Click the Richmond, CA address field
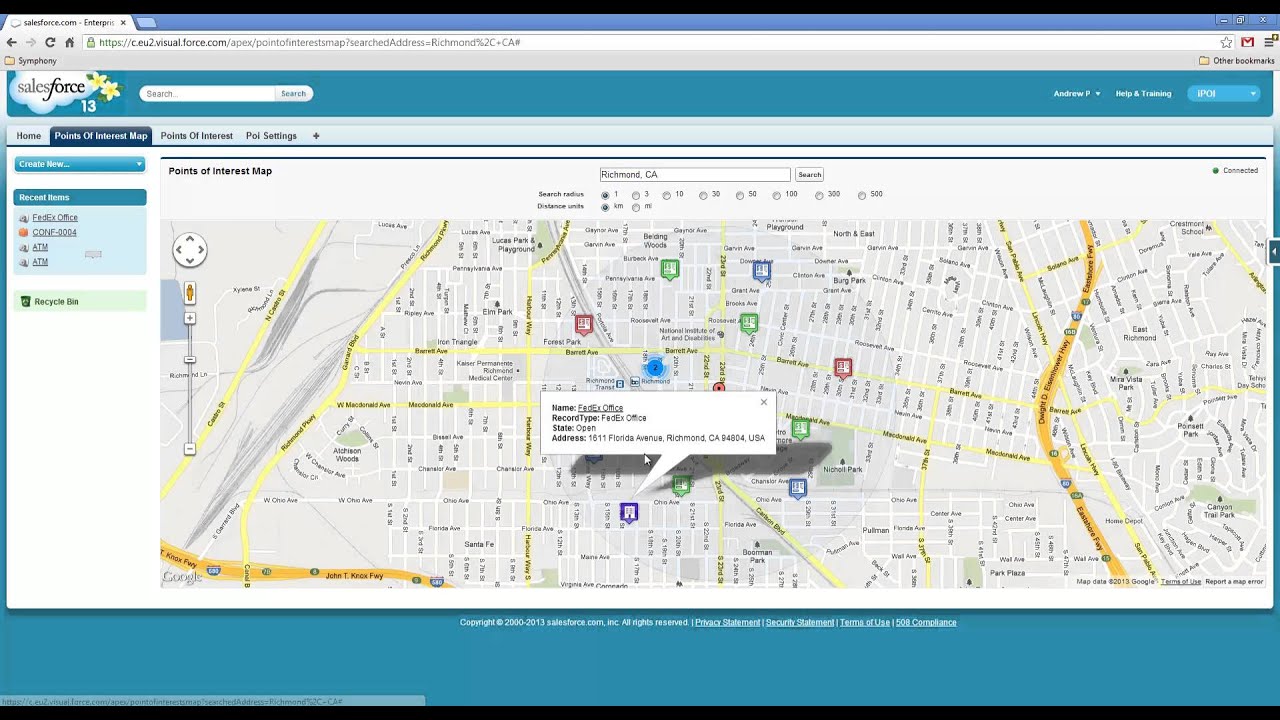This screenshot has height=720, width=1280. pos(695,175)
